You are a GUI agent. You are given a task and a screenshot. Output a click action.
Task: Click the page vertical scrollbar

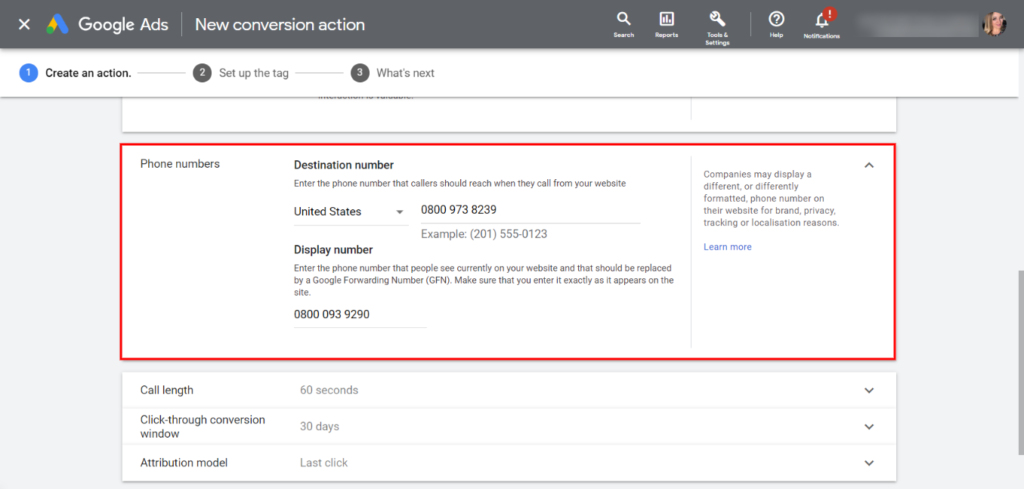point(1018,330)
